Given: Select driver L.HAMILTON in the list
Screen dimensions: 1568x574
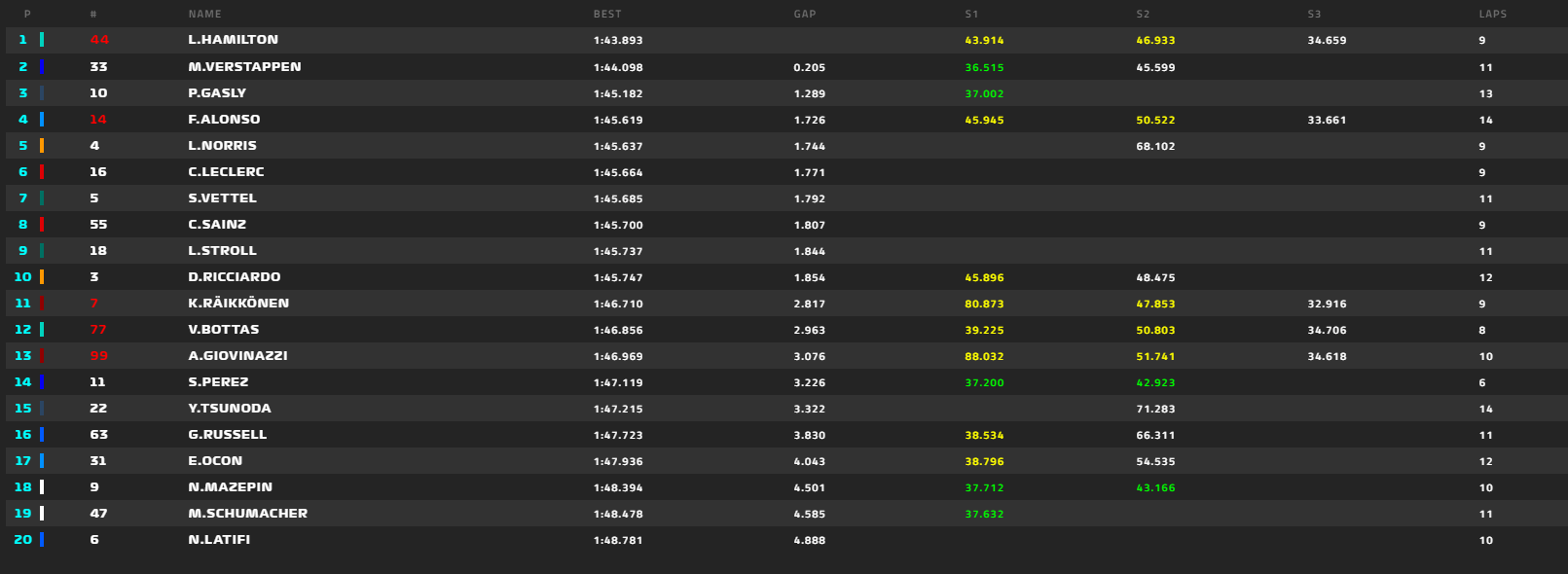Looking at the screenshot, I should pyautogui.click(x=233, y=40).
